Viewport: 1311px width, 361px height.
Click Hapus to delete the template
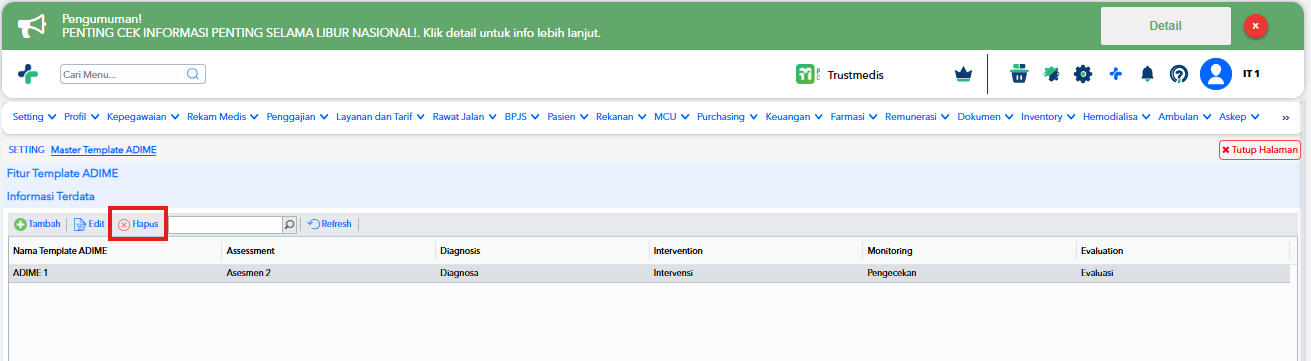[x=138, y=224]
